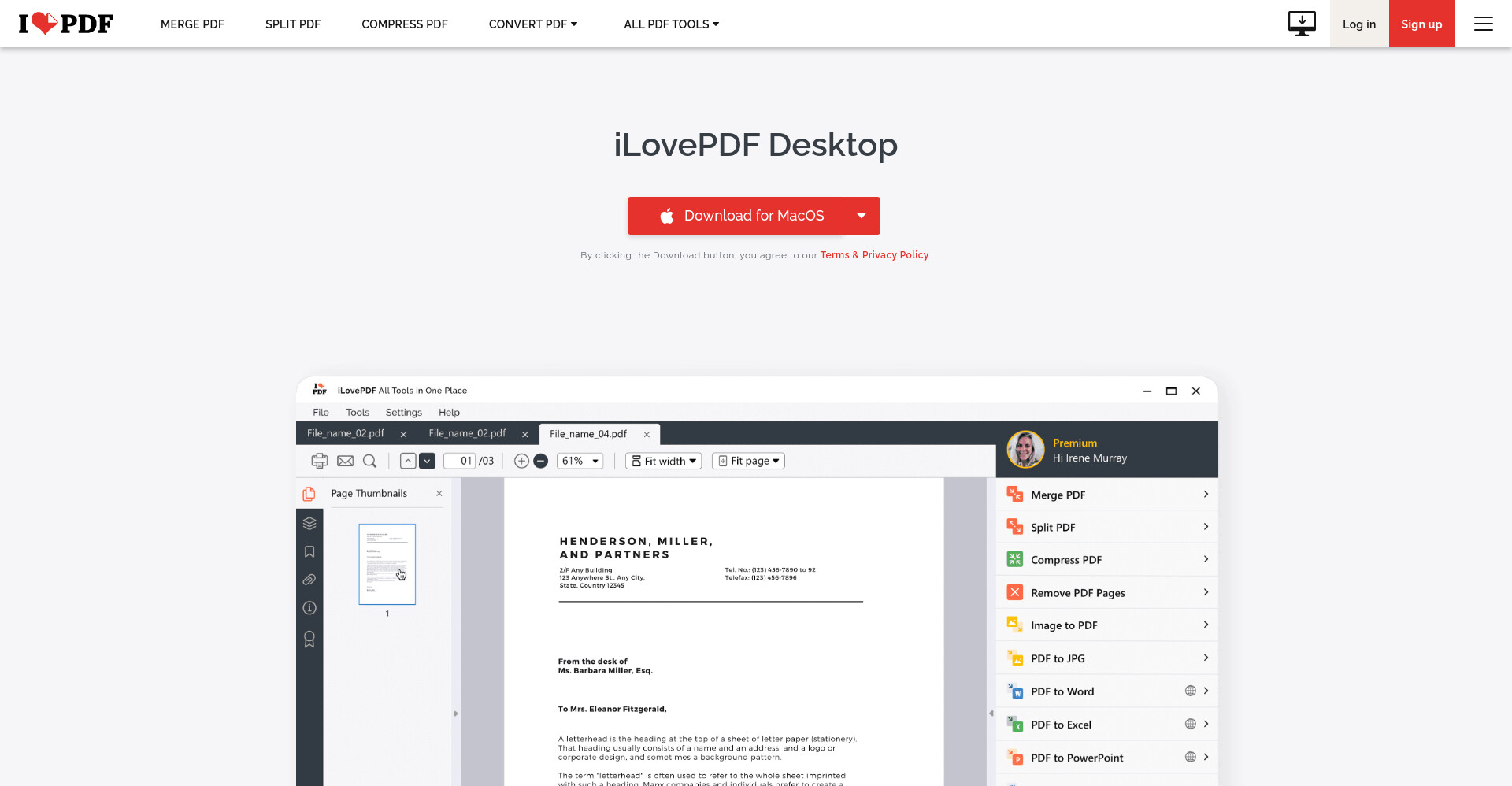Viewport: 1512px width, 786px height.
Task: Click the current page number field
Action: [459, 461]
